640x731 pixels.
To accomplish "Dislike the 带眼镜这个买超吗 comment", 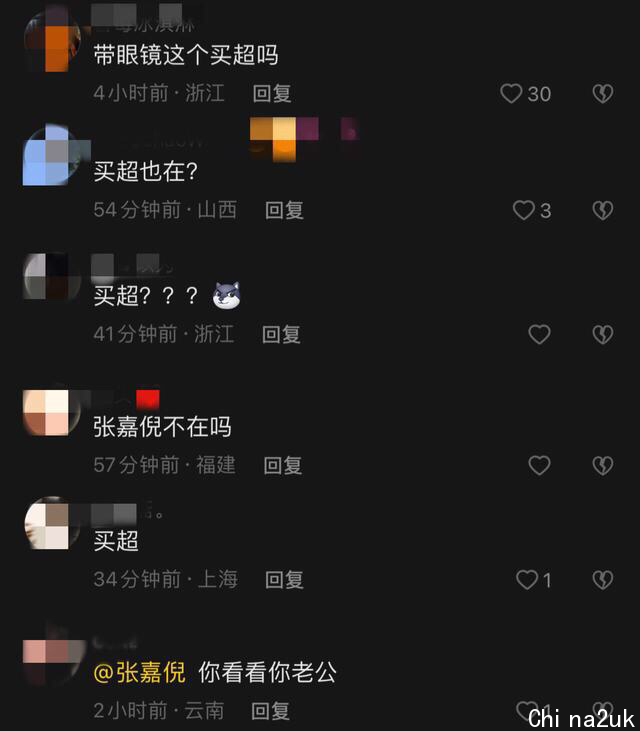I will (x=602, y=93).
